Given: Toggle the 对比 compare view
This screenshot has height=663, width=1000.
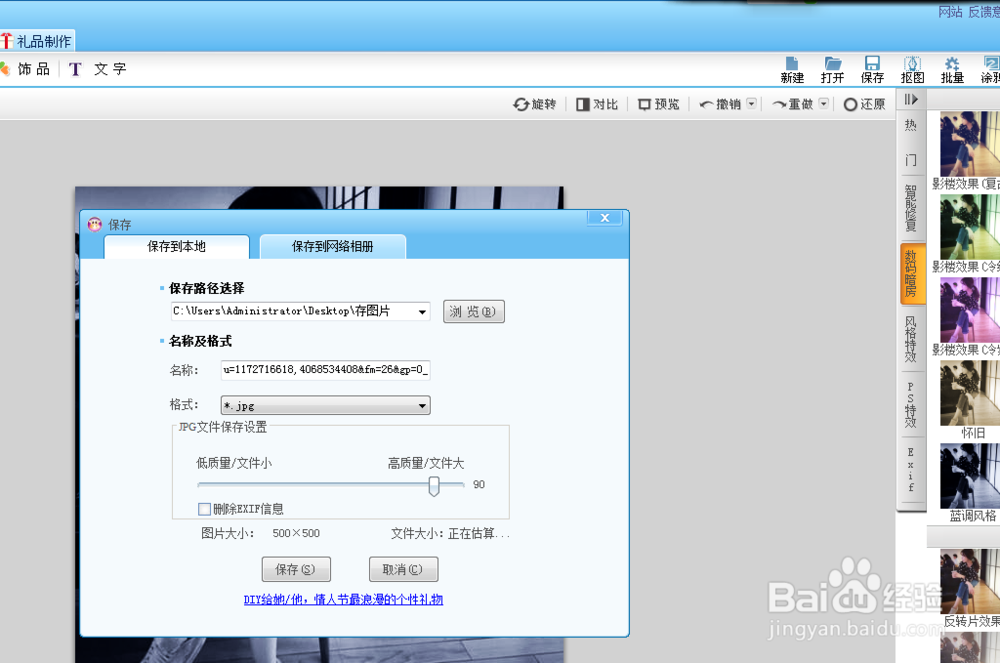Looking at the screenshot, I should [597, 104].
